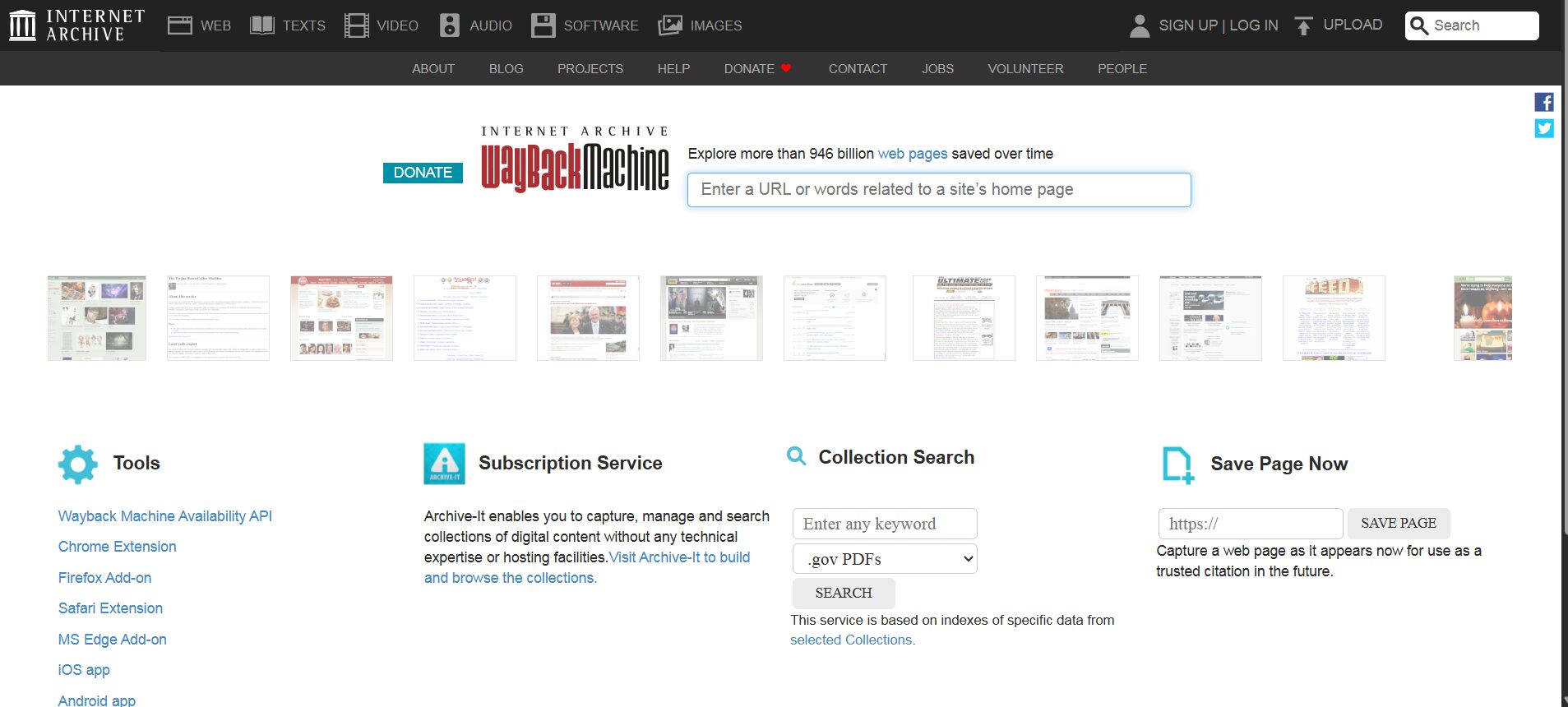
Task: Click the Wayback Machine logo
Action: tap(575, 159)
